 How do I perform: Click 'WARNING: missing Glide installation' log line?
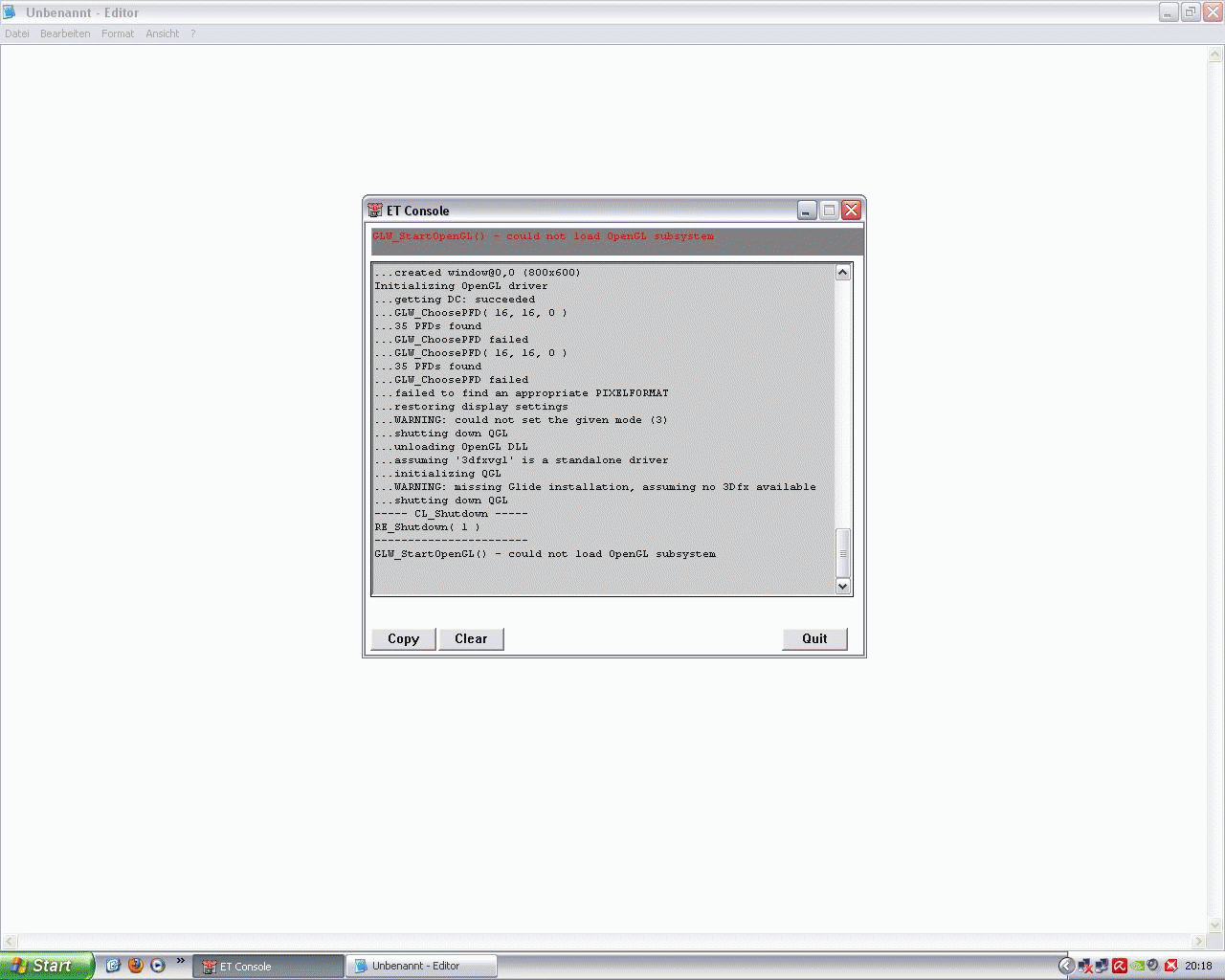click(x=595, y=487)
